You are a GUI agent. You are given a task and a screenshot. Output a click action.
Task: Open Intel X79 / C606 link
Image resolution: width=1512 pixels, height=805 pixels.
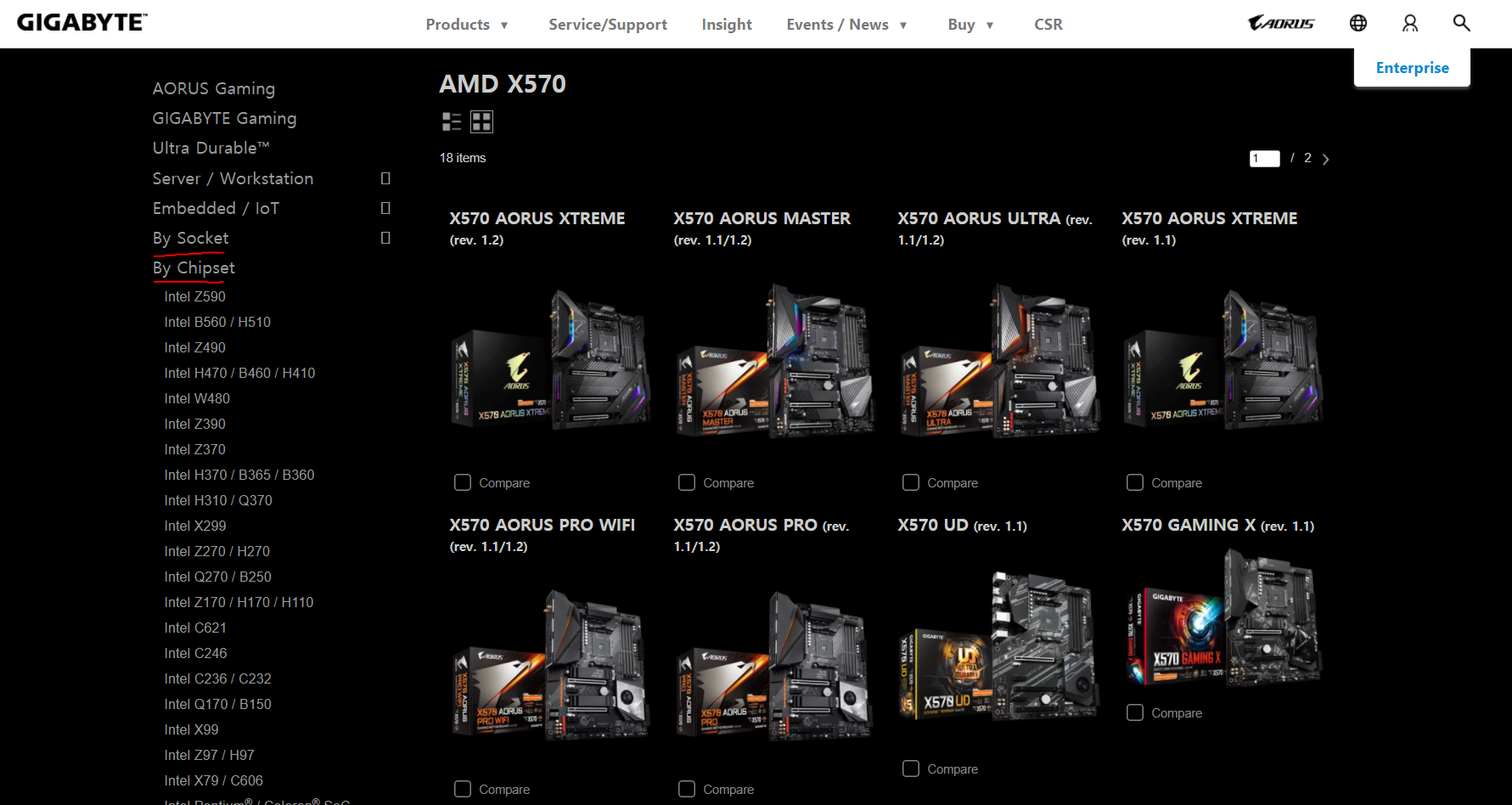click(214, 780)
